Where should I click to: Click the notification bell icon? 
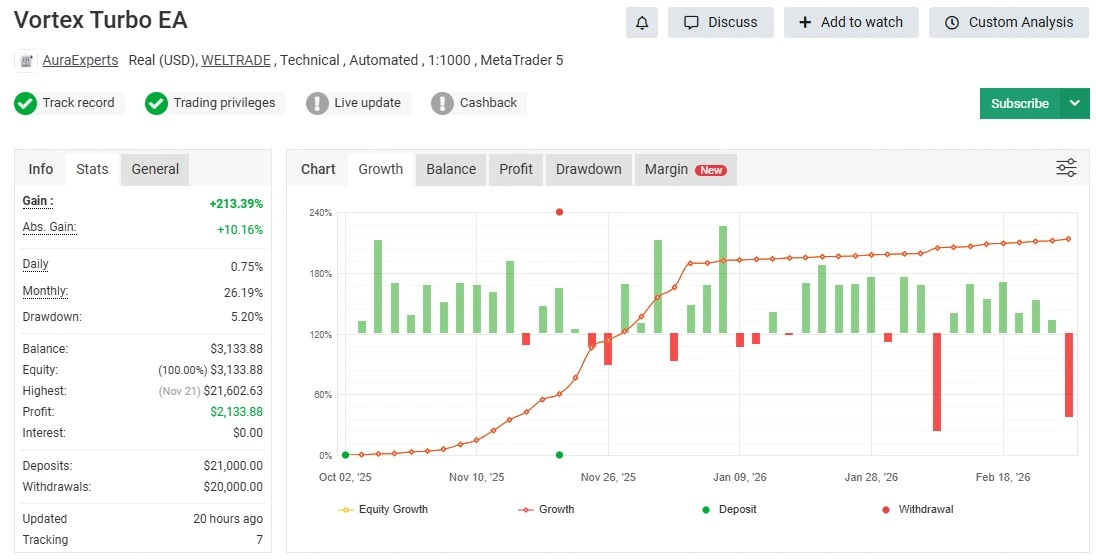pyautogui.click(x=641, y=22)
